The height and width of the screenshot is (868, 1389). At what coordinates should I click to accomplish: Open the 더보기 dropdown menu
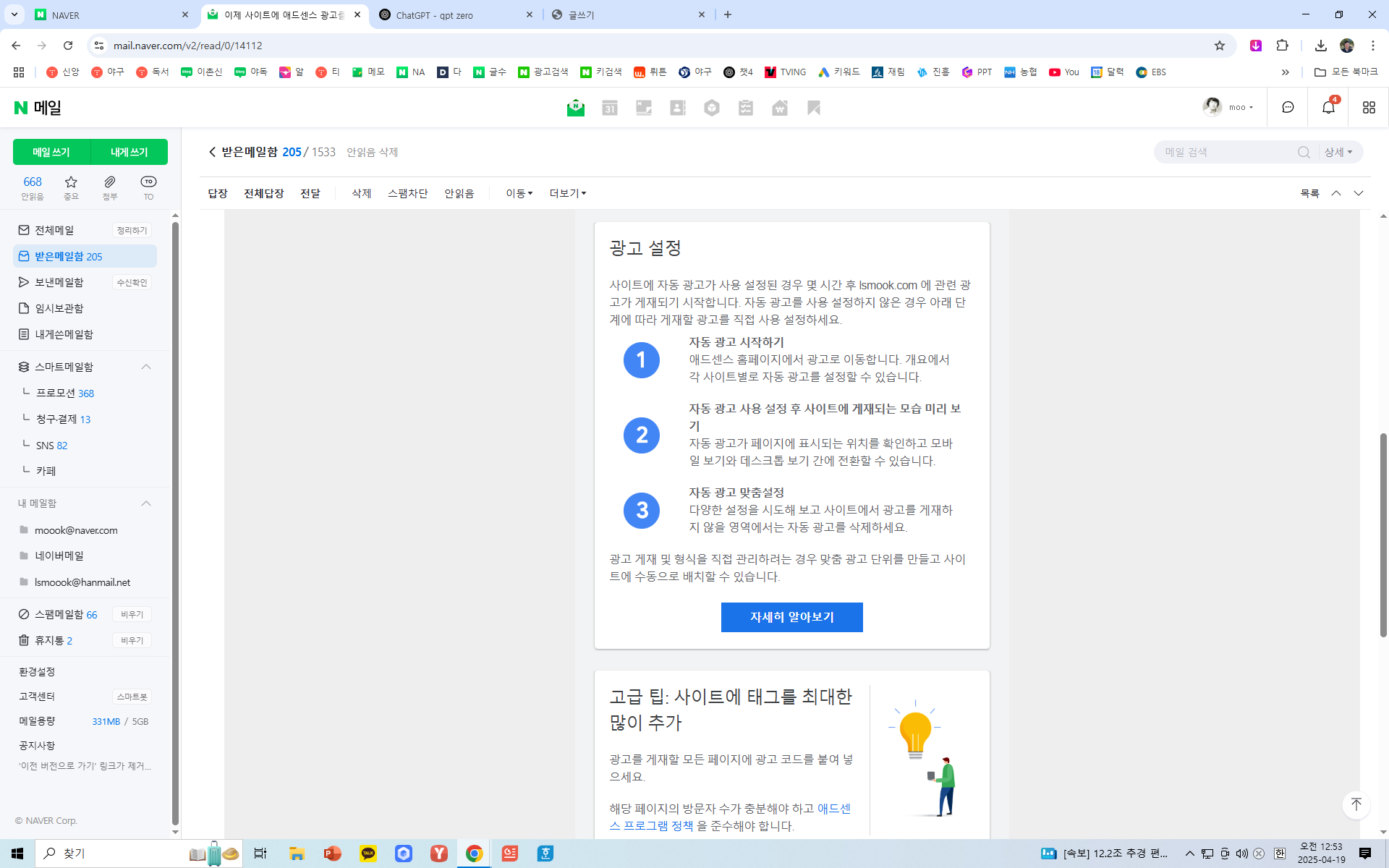click(567, 193)
